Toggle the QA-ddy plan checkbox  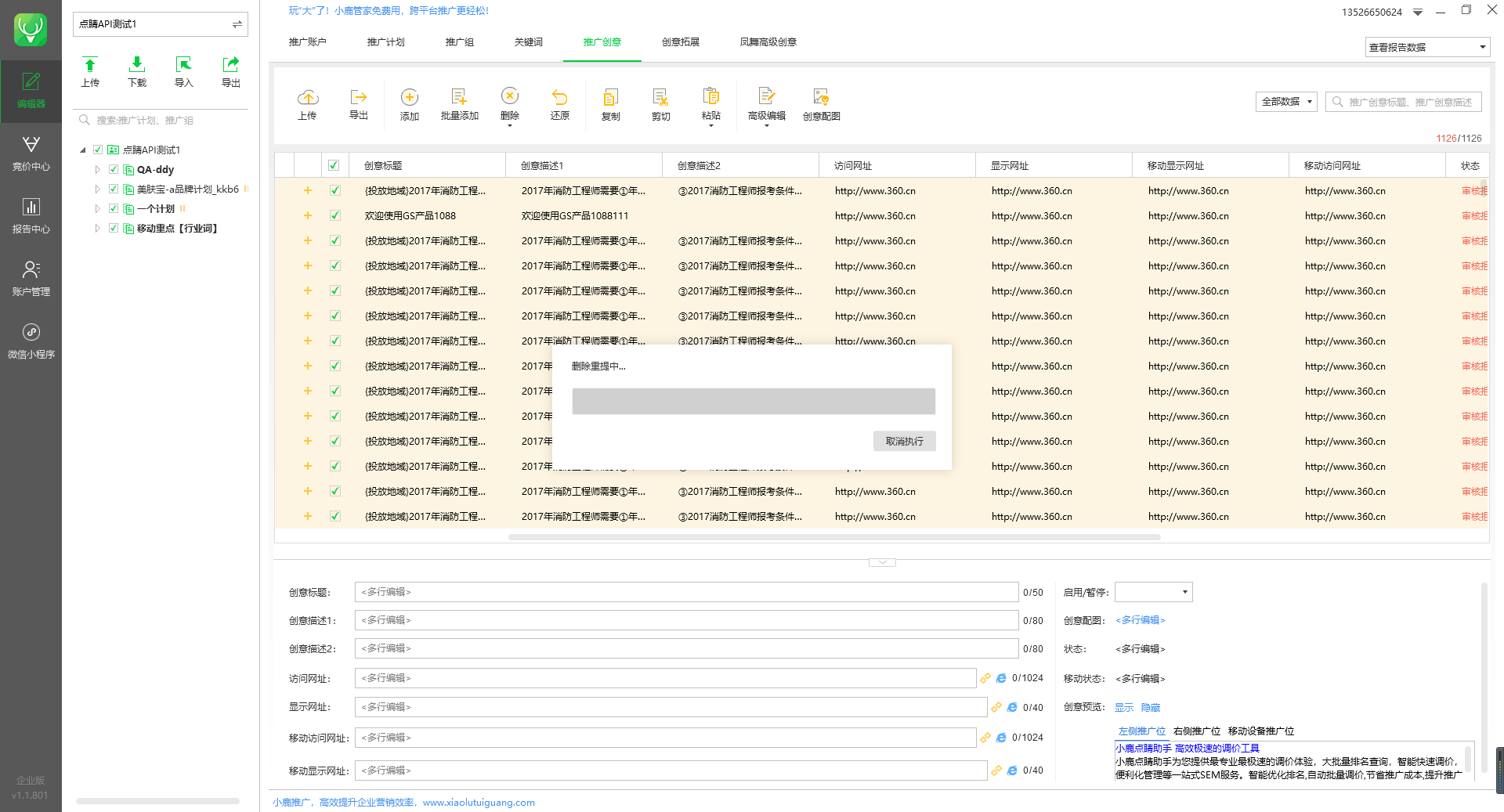114,169
